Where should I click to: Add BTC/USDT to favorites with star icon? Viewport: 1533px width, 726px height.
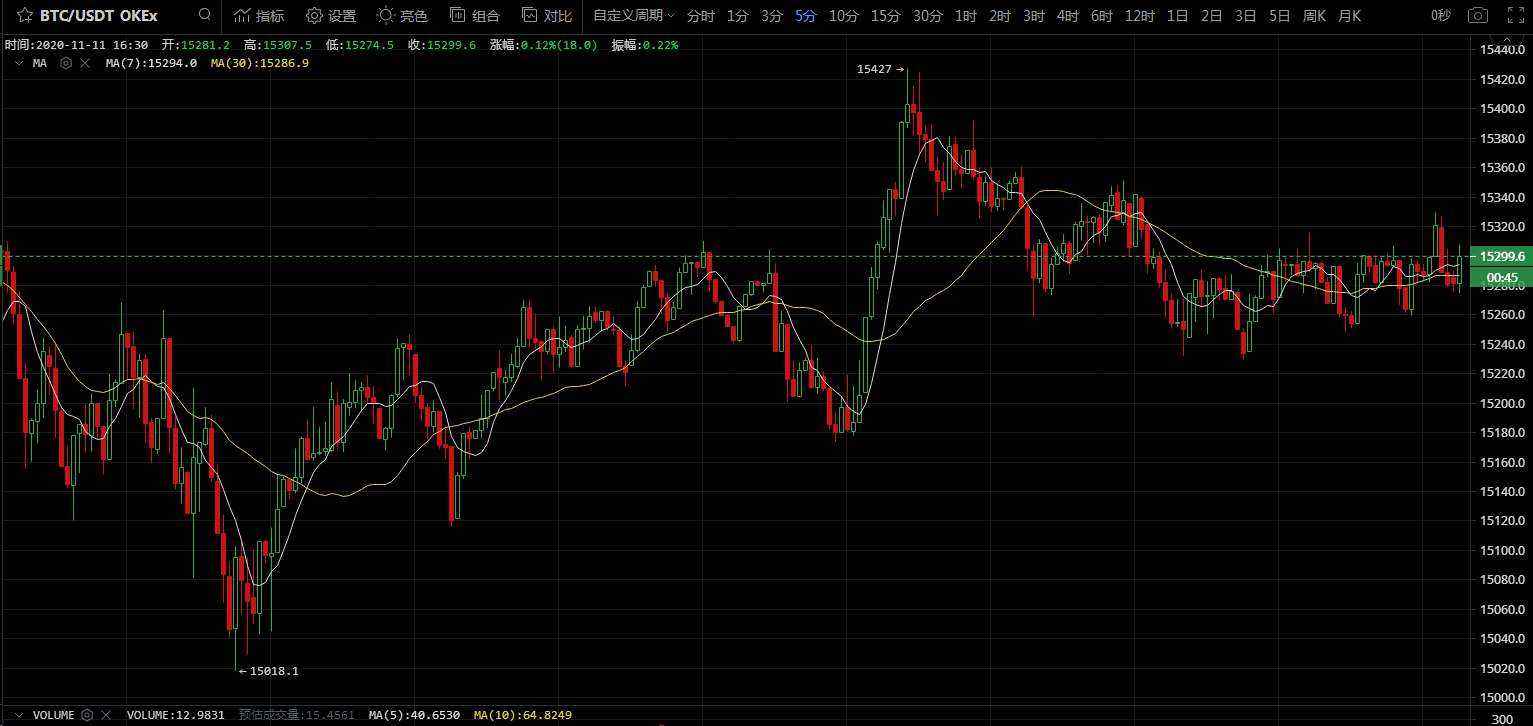pyautogui.click(x=24, y=16)
